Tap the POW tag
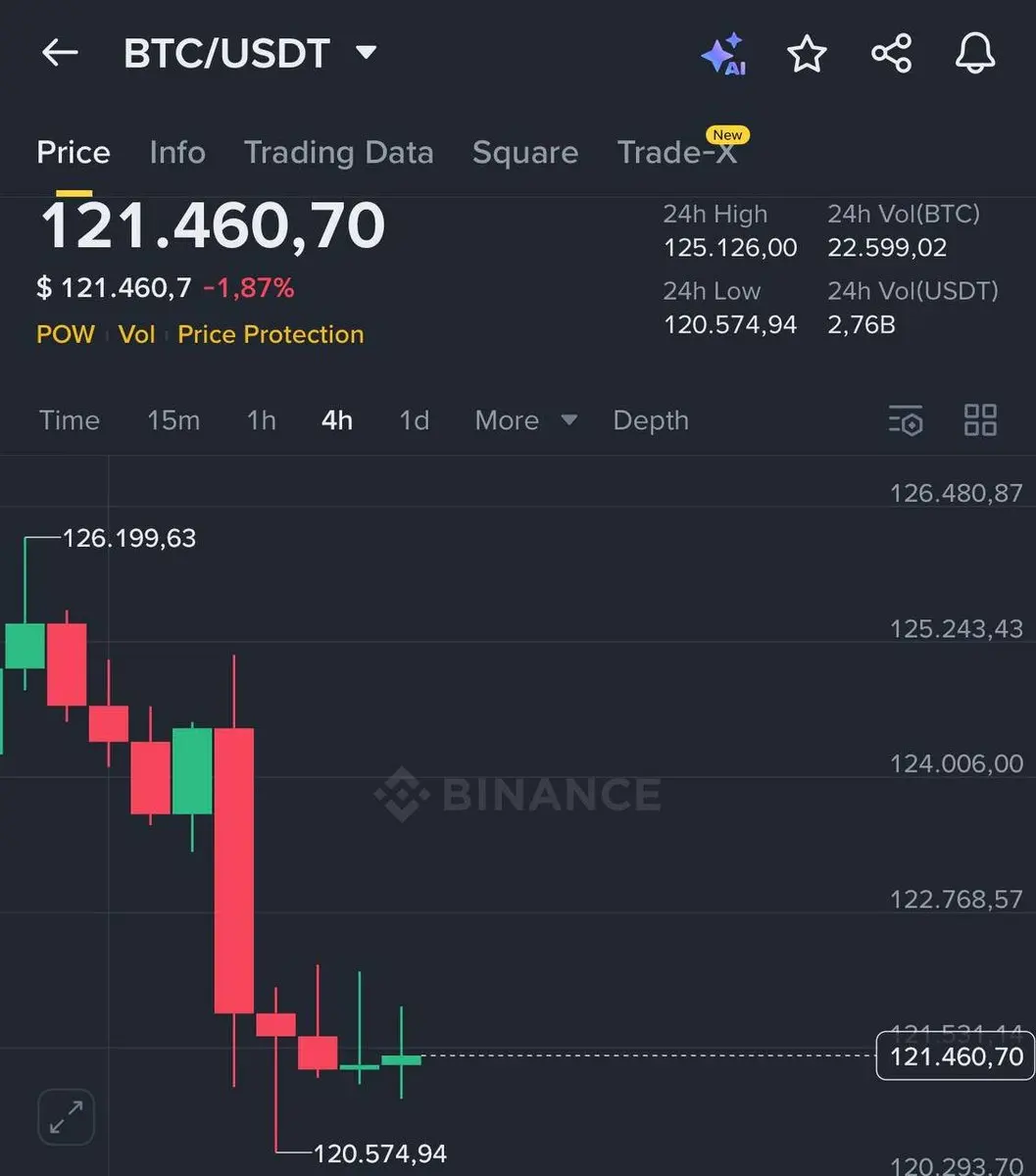 pyautogui.click(x=66, y=334)
